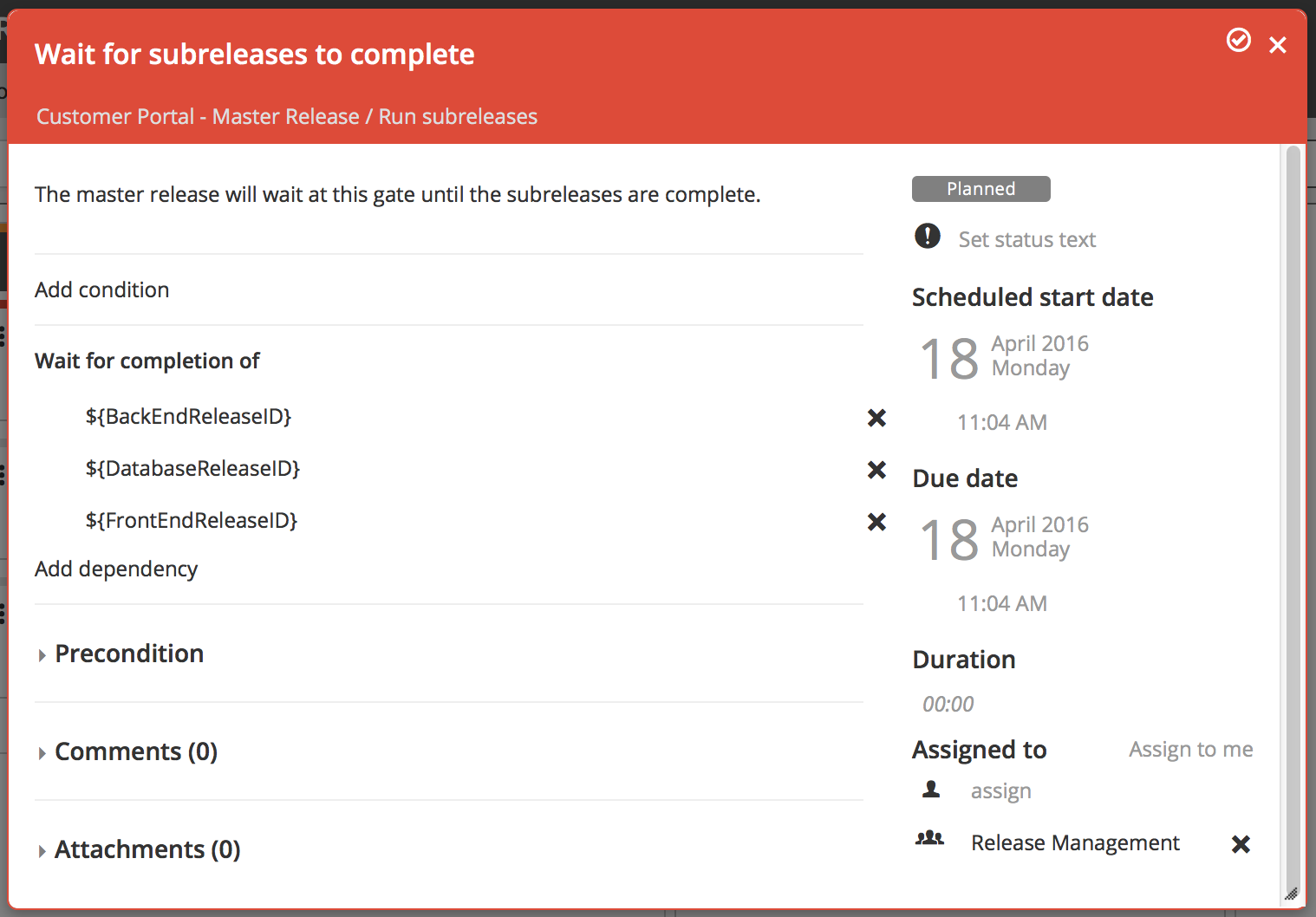
Task: Remove the ${FrontEndReleaseID} dependency
Action: [876, 522]
